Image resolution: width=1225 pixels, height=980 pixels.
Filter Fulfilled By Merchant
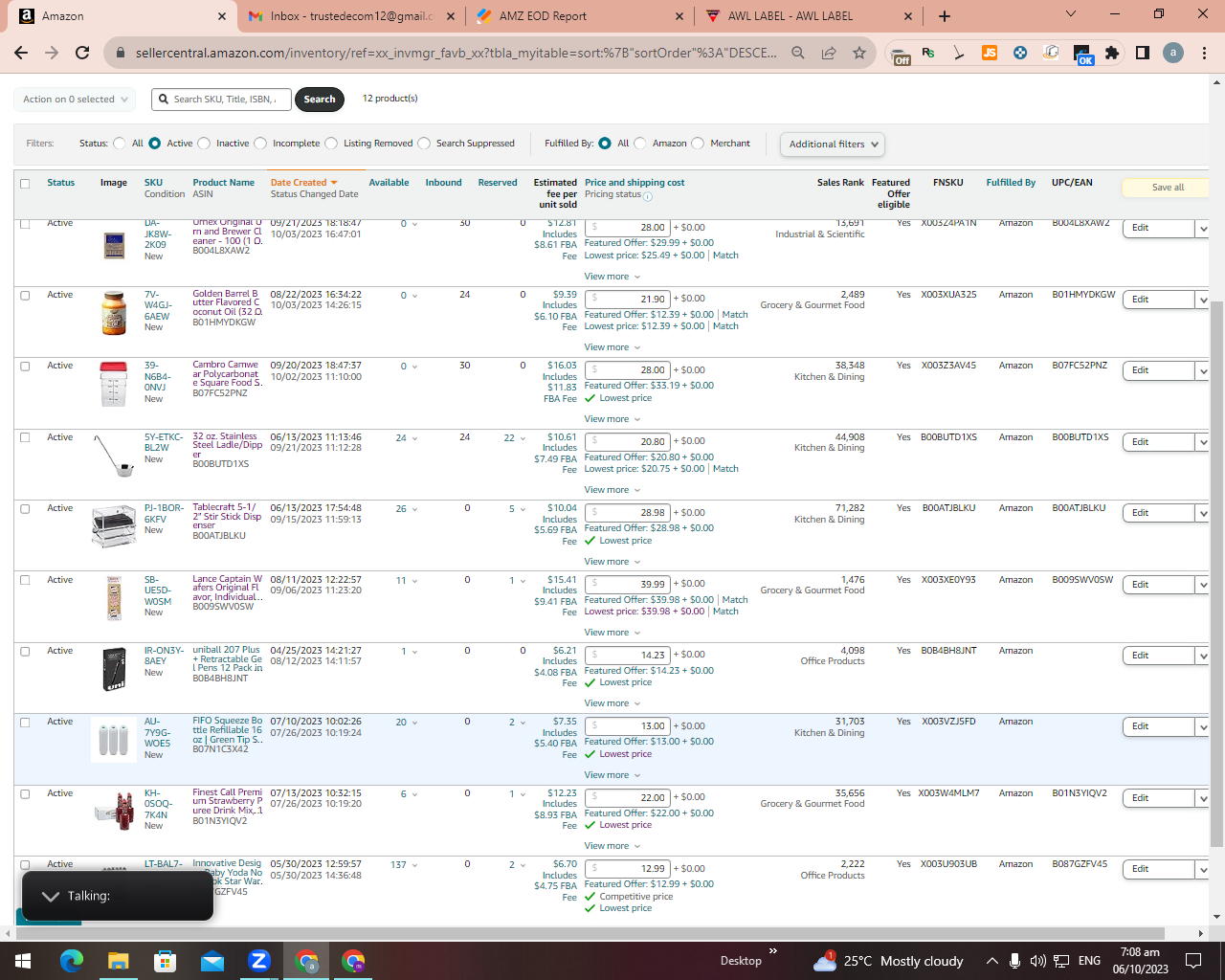pos(698,144)
